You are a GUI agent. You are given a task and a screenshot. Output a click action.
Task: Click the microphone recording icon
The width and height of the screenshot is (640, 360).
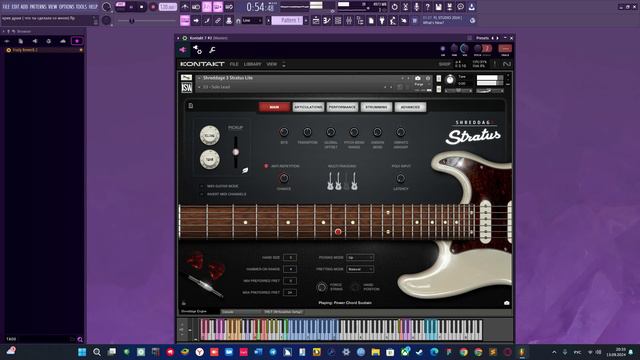pos(416,7)
